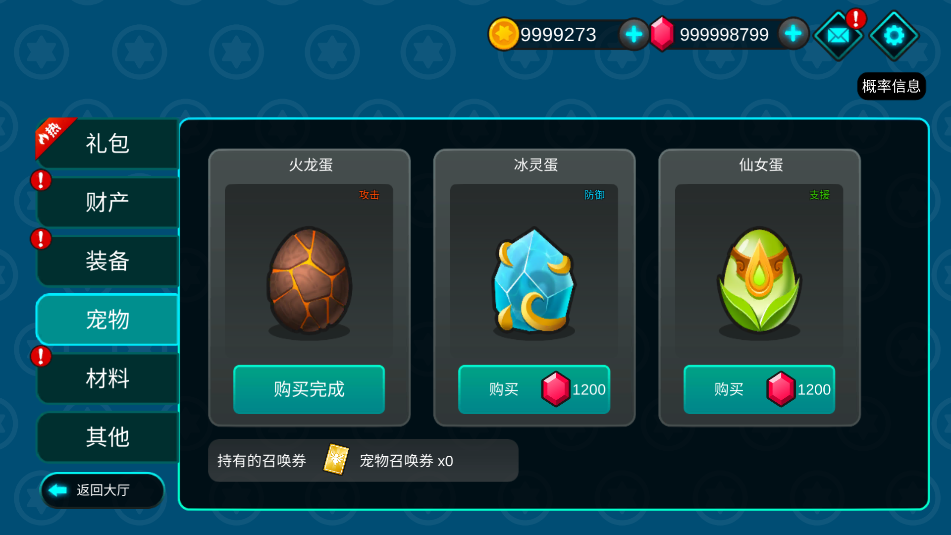Open the 礼包 gift pack tab
Screen dimensions: 951x535
[107, 144]
